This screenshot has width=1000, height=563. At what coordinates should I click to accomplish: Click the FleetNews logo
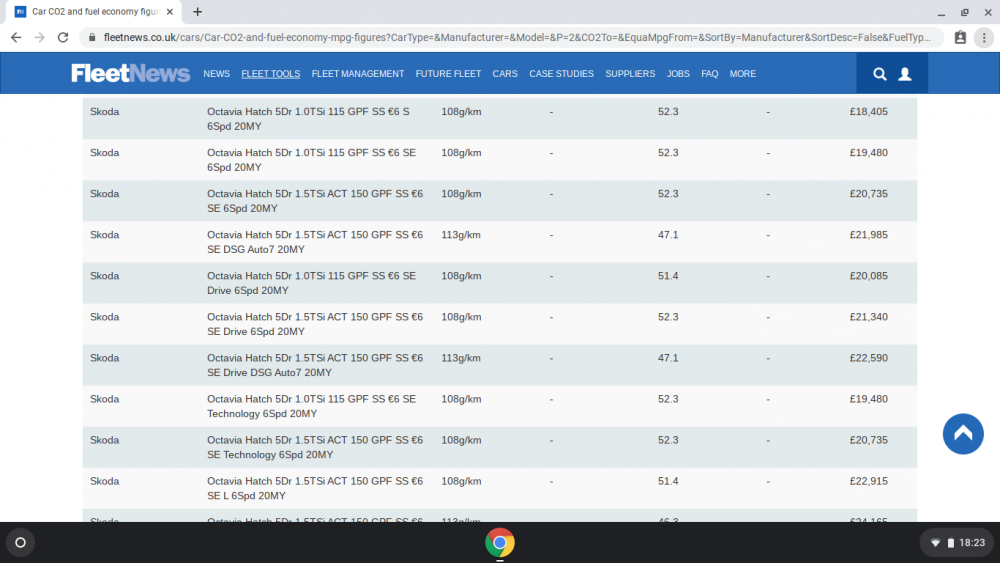130,73
